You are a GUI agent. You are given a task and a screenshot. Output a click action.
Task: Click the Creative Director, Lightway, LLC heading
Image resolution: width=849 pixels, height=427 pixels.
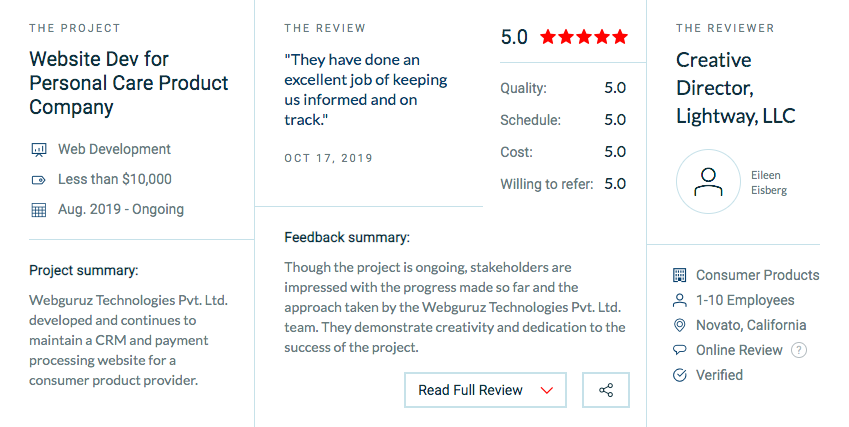click(735, 88)
